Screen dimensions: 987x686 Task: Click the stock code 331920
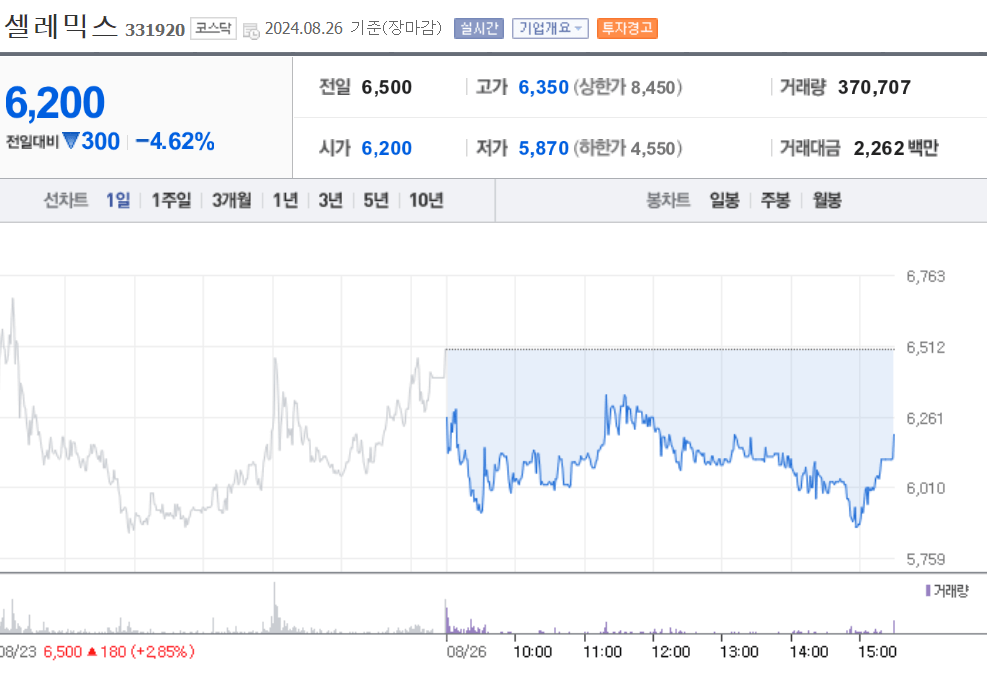pos(155,30)
